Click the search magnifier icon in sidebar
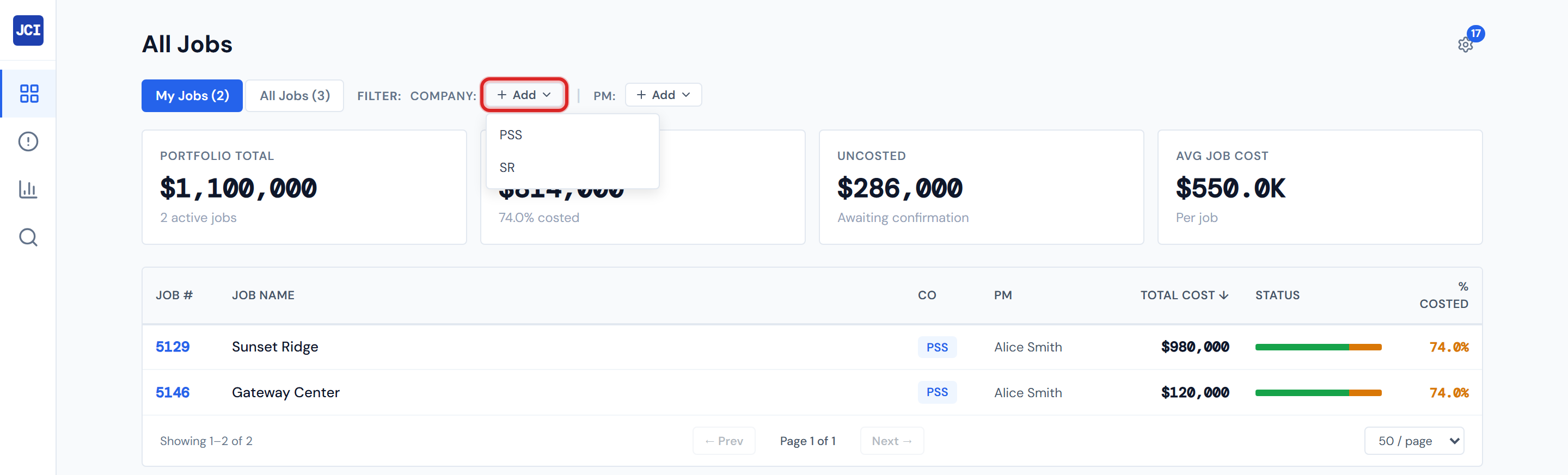Image resolution: width=1568 pixels, height=475 pixels. coord(28,237)
